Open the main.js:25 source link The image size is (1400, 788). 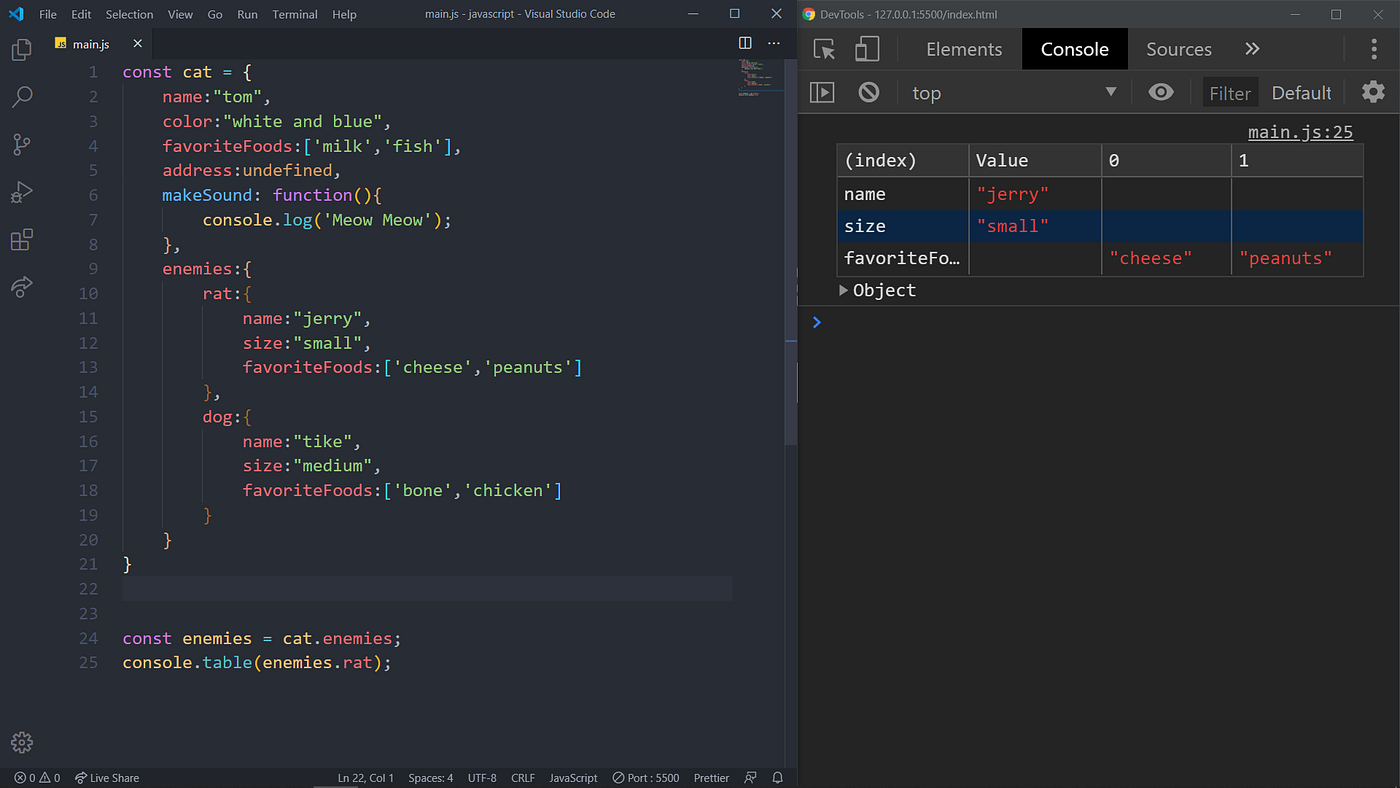click(1300, 132)
